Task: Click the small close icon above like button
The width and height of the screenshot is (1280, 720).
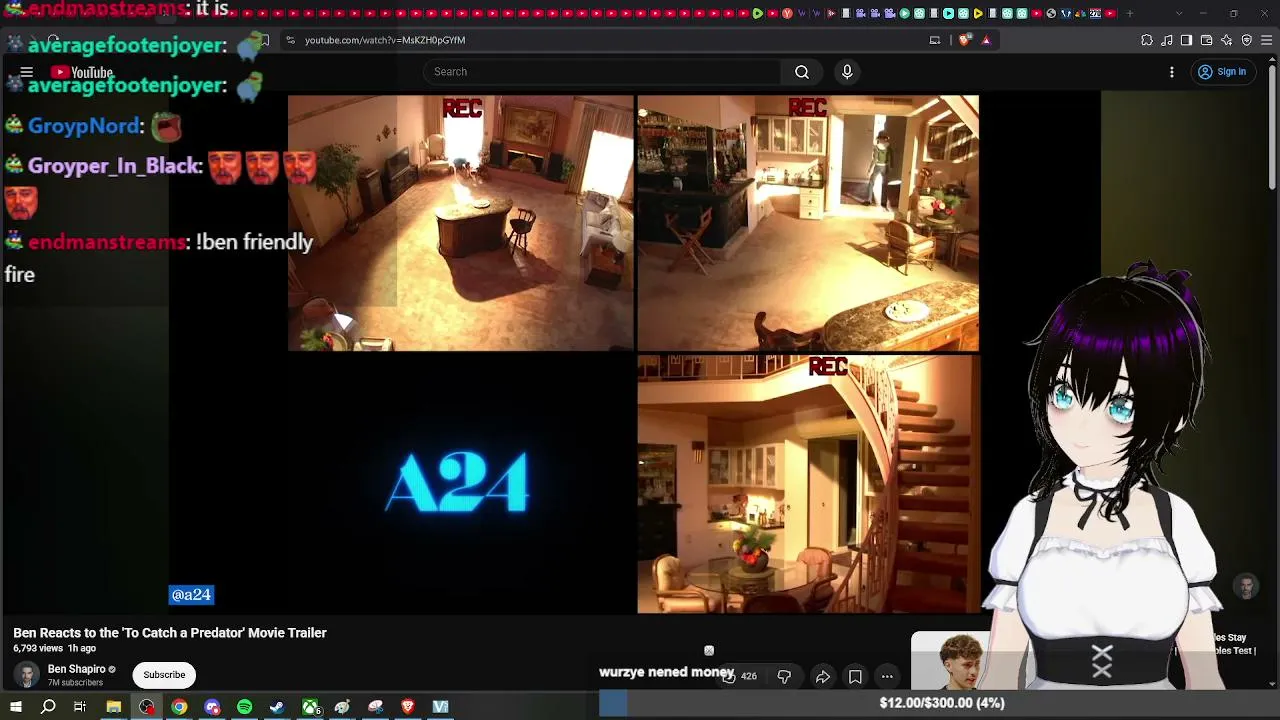Action: pyautogui.click(x=709, y=651)
